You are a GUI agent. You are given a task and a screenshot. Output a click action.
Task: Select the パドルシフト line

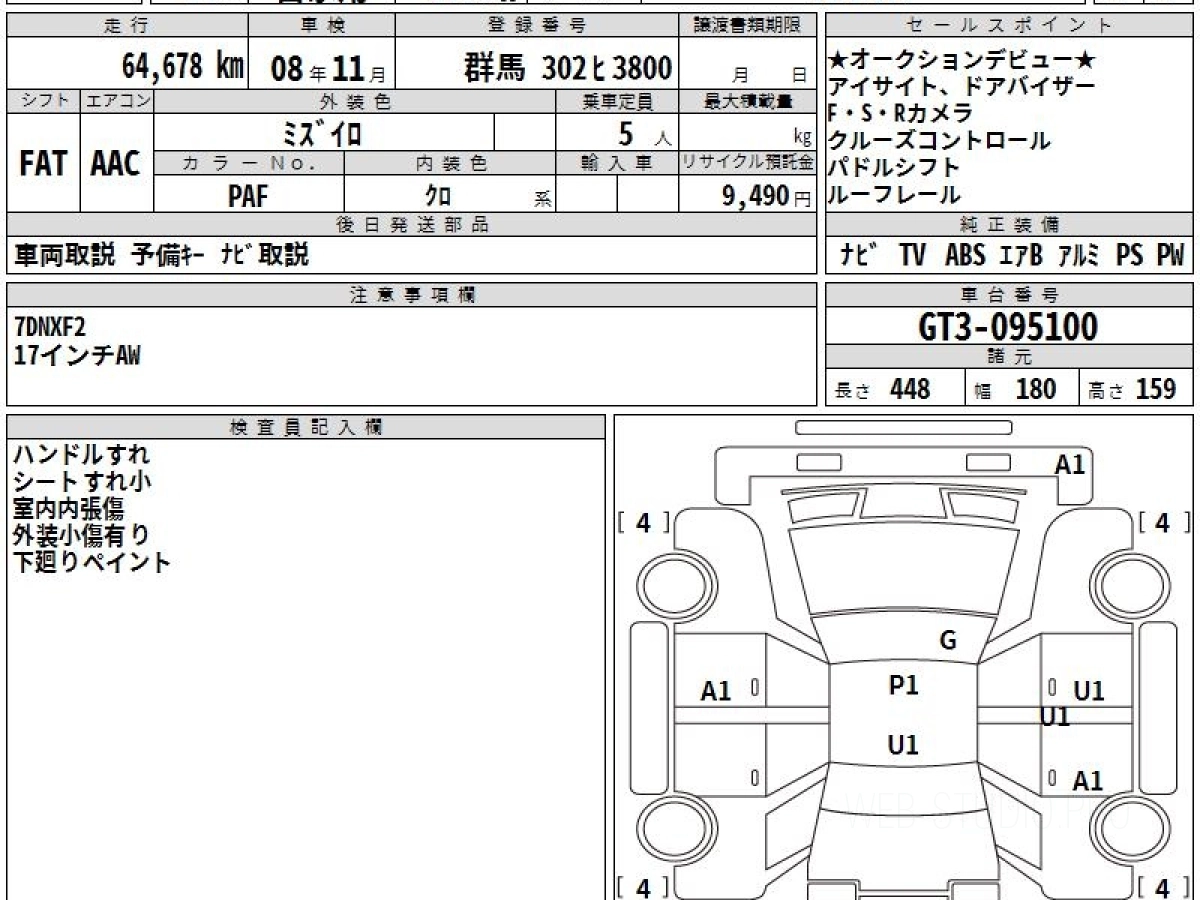pos(894,167)
